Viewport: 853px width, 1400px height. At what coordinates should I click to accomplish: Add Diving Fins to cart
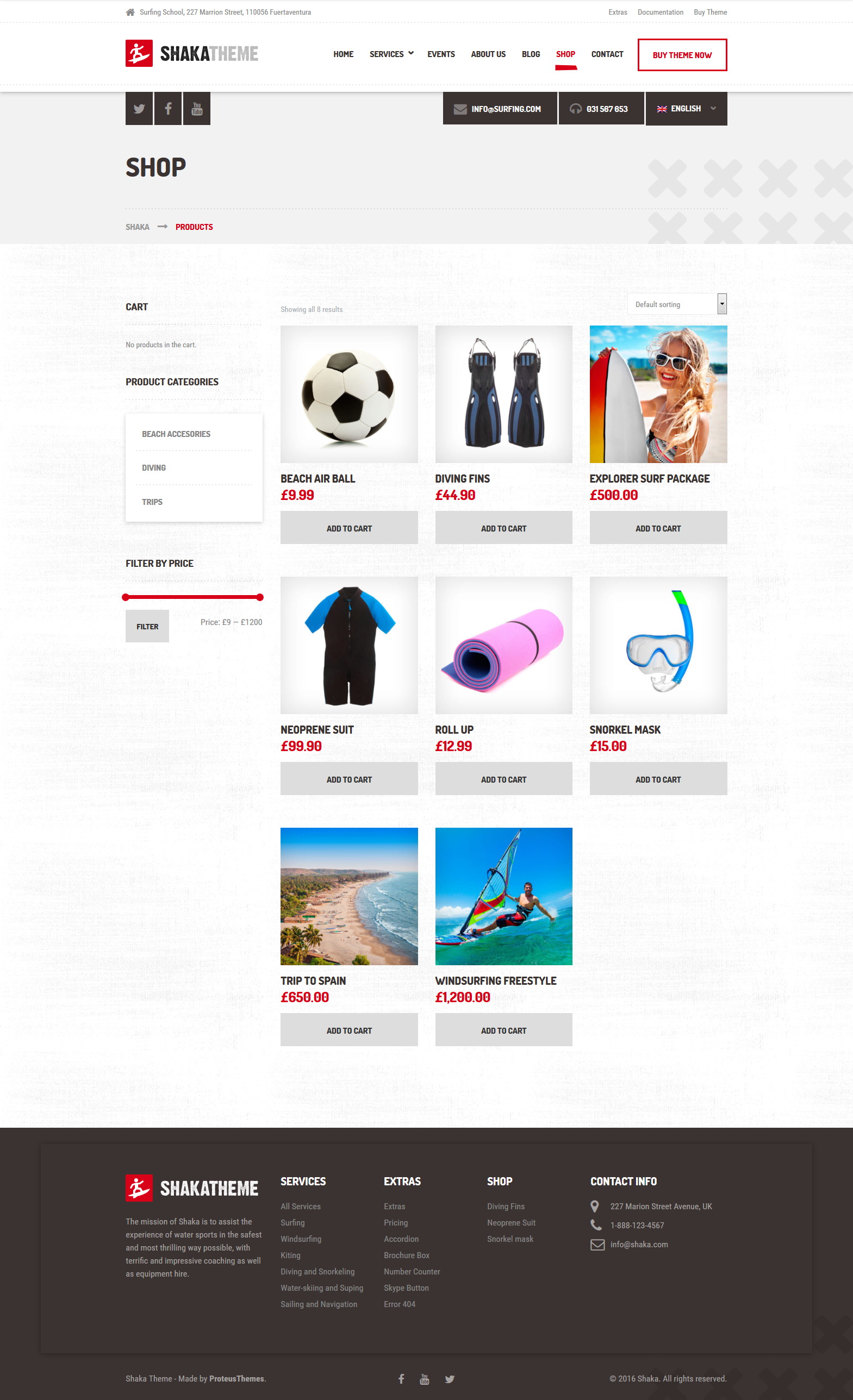[x=503, y=528]
